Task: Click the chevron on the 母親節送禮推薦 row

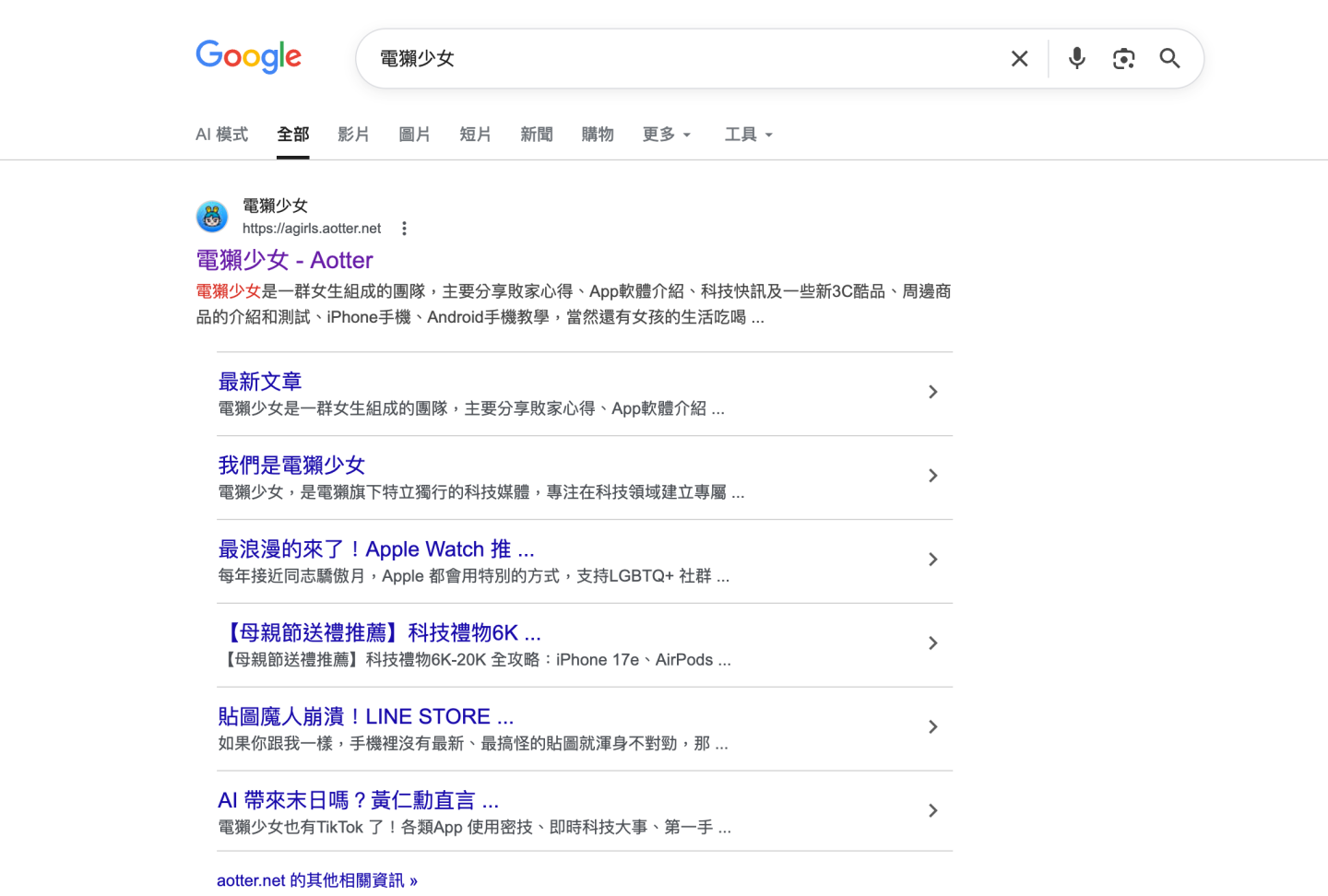Action: click(x=932, y=643)
